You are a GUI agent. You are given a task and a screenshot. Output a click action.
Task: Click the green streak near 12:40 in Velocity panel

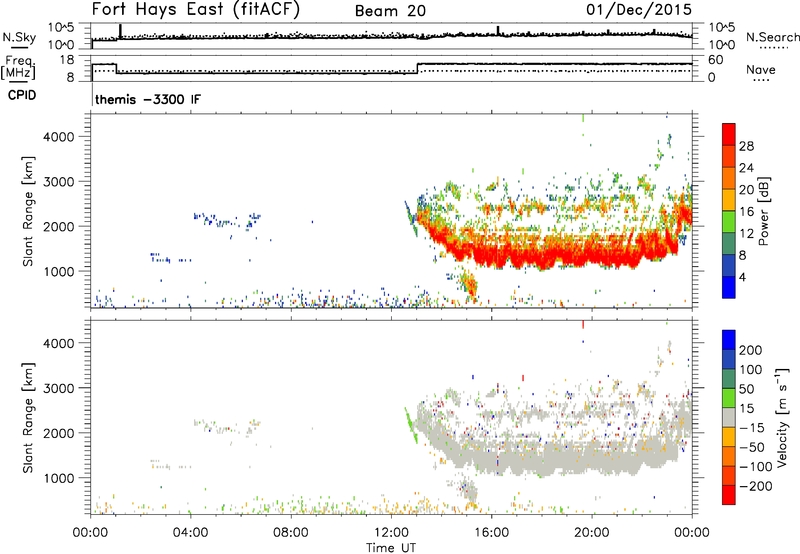coord(411,425)
